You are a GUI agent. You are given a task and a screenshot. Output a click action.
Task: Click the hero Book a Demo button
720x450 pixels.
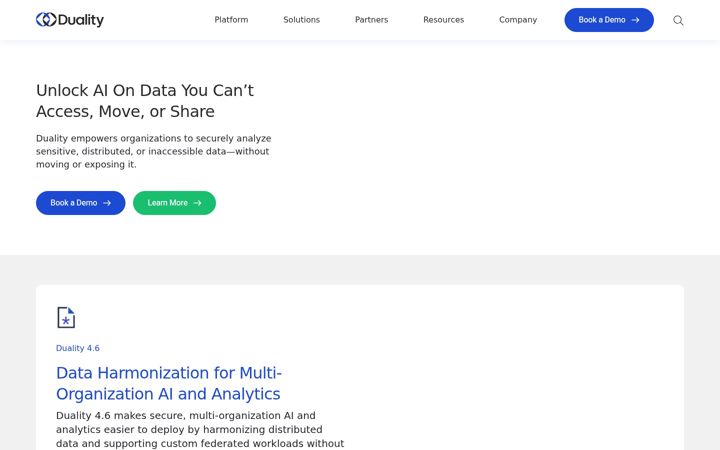point(81,203)
